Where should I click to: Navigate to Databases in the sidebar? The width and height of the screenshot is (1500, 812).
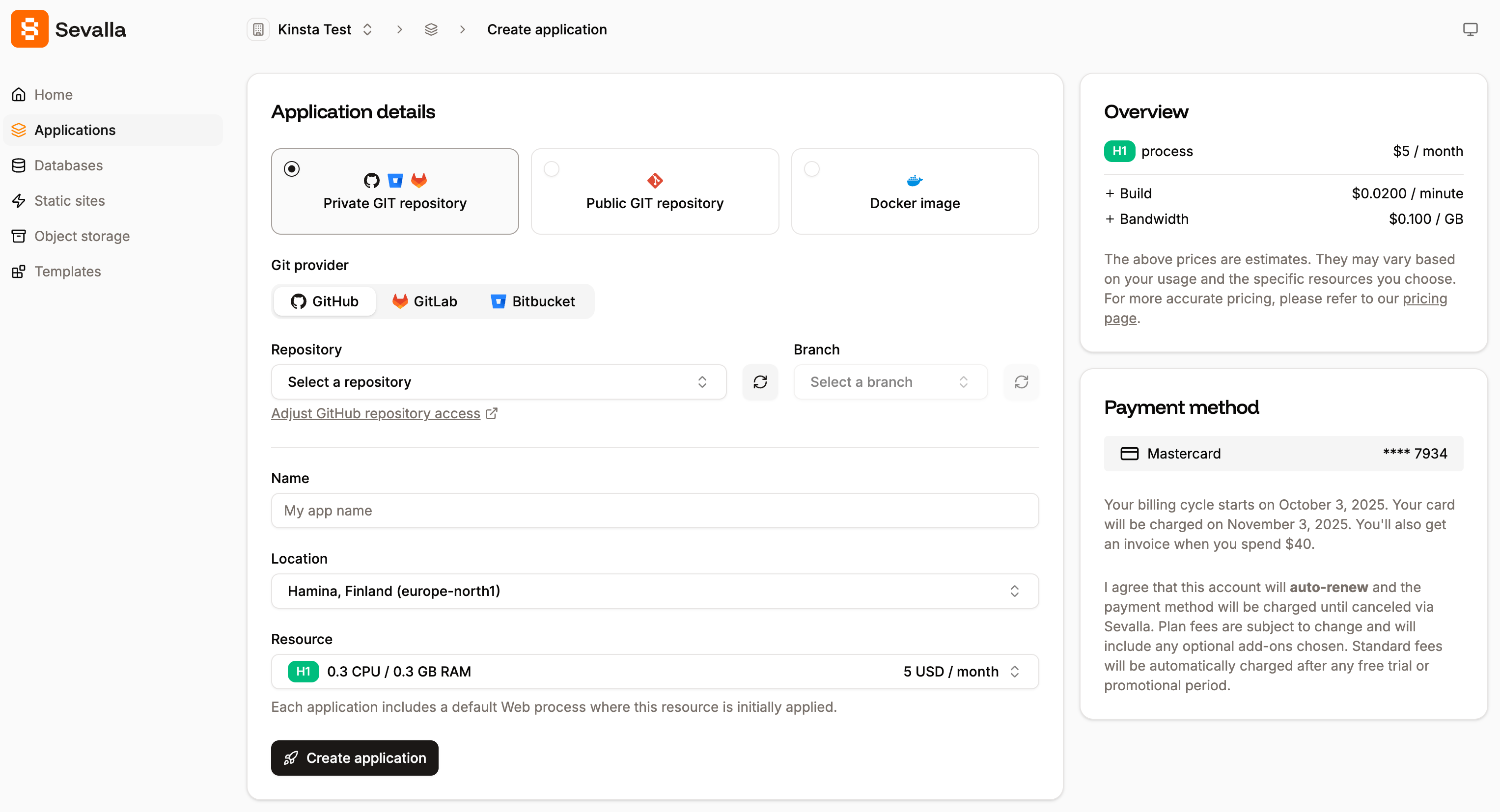click(68, 165)
